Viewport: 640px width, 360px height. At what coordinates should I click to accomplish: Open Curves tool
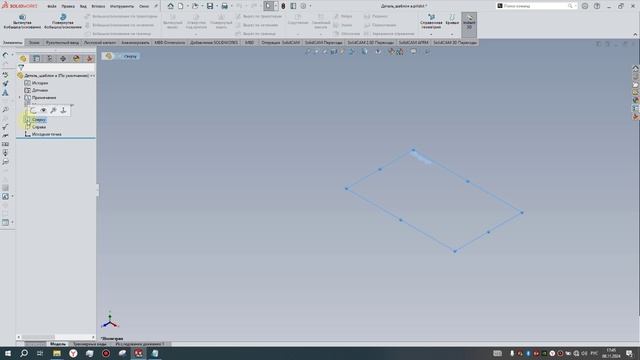(452, 19)
